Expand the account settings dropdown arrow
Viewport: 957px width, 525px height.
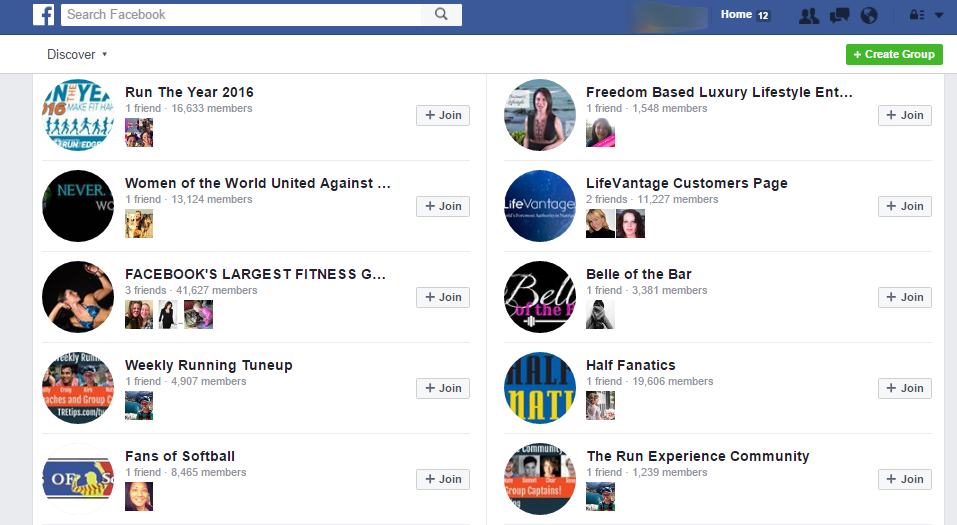pos(939,16)
